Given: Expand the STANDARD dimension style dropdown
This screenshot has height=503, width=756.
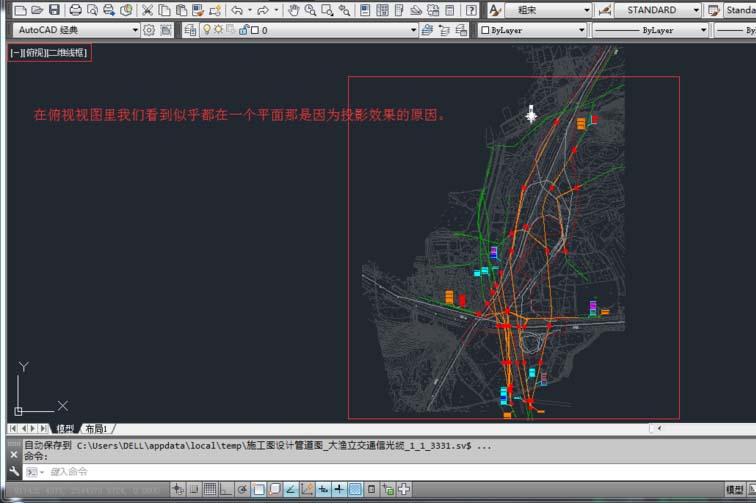Looking at the screenshot, I should point(696,10).
